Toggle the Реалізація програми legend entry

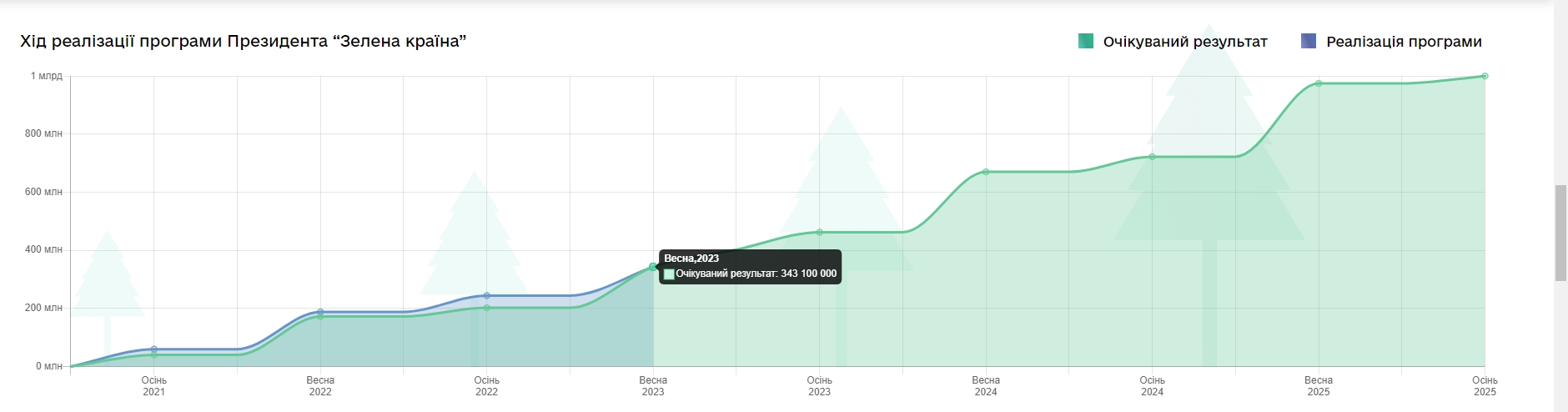[x=1391, y=41]
